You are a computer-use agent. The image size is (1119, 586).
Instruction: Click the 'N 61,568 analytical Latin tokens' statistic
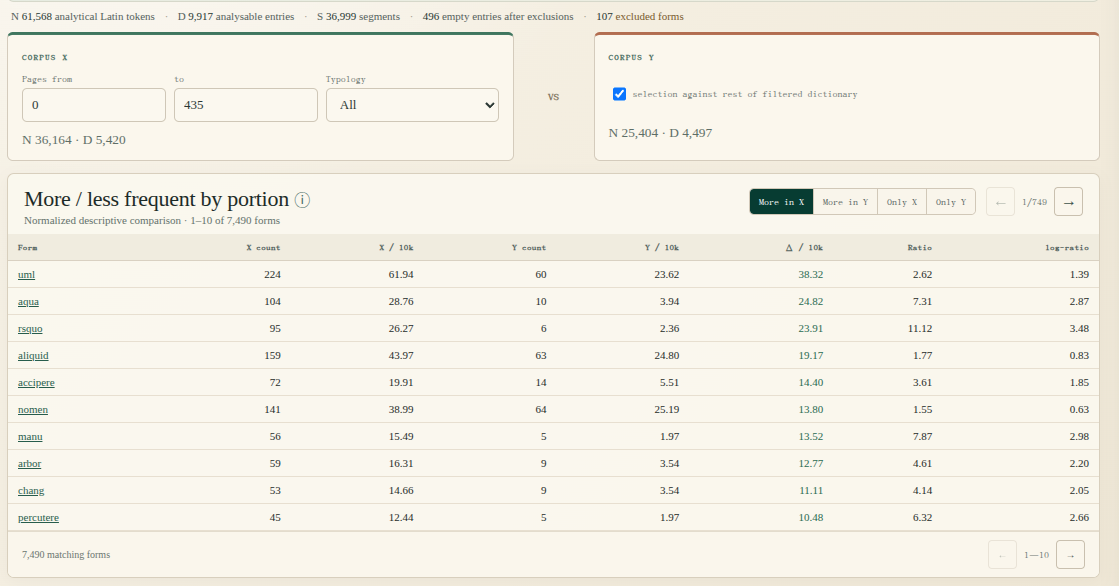83,16
